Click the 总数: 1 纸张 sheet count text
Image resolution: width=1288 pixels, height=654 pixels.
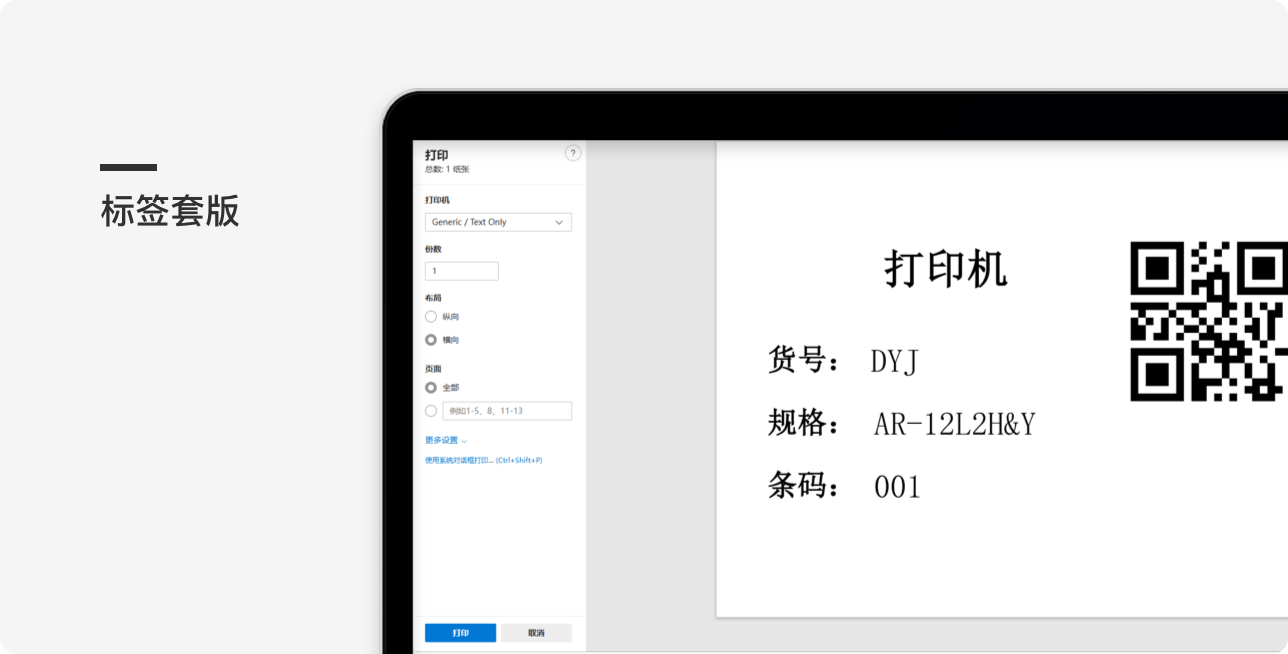[x=447, y=169]
